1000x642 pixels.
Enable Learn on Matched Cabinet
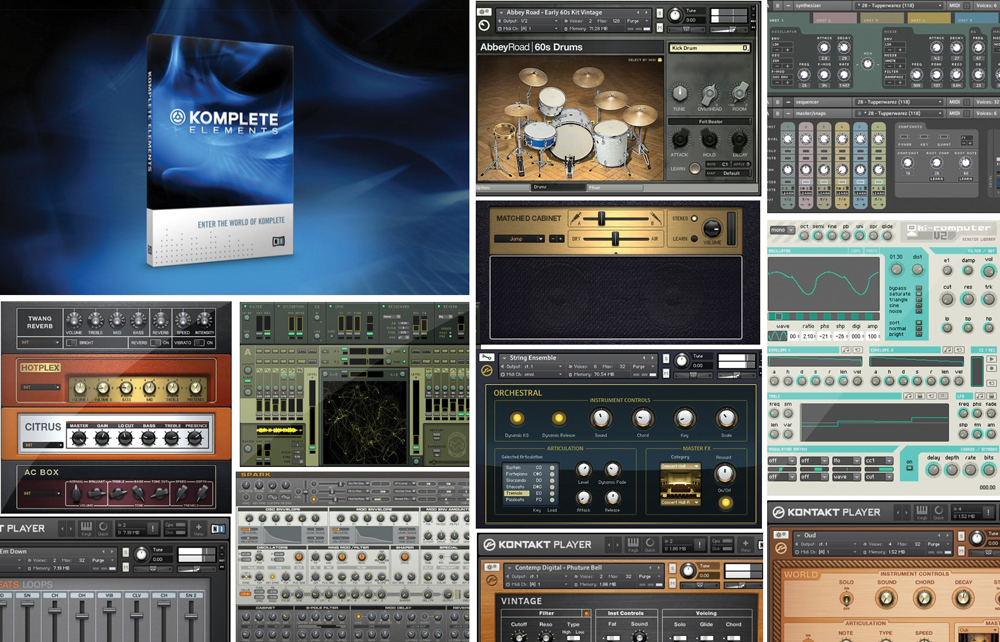[695, 239]
